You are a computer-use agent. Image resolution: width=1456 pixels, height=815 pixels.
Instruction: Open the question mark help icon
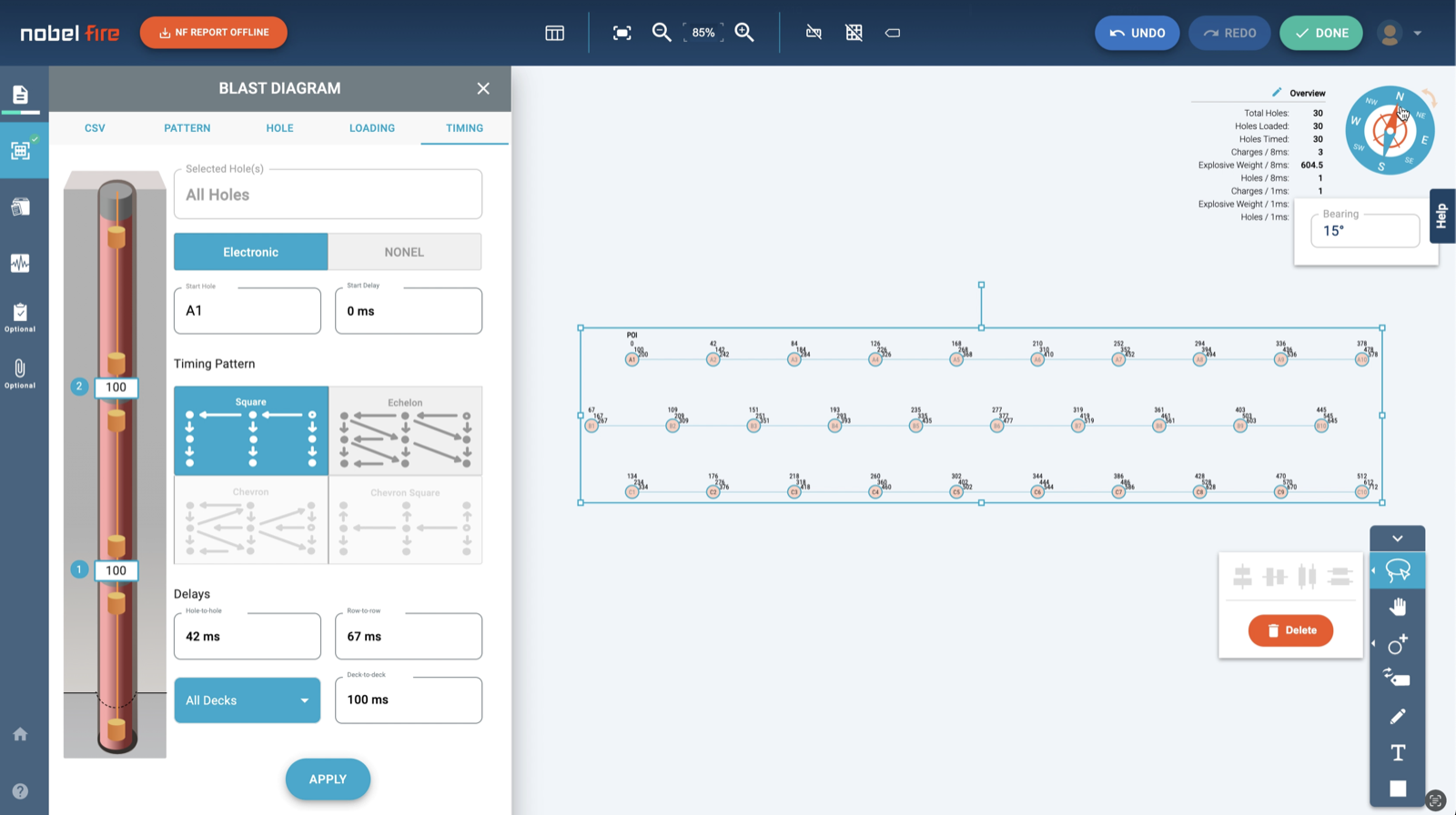[x=20, y=791]
